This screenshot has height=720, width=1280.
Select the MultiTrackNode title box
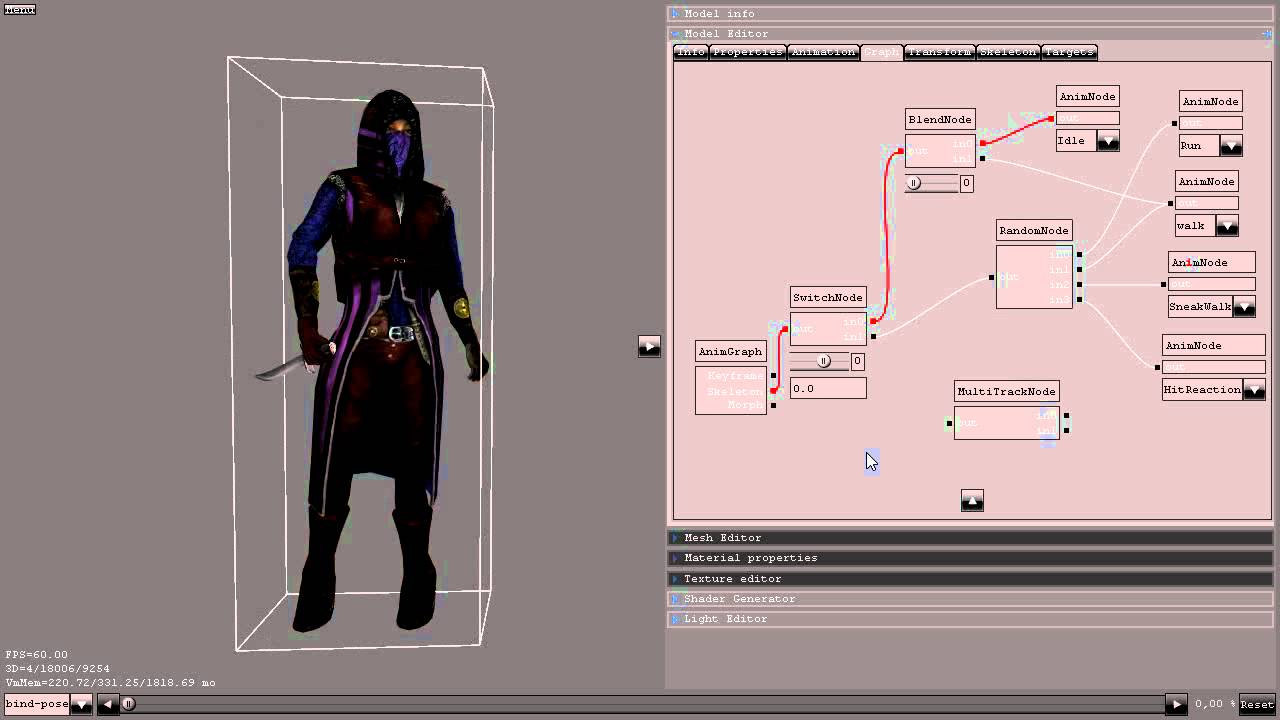[x=1006, y=391]
